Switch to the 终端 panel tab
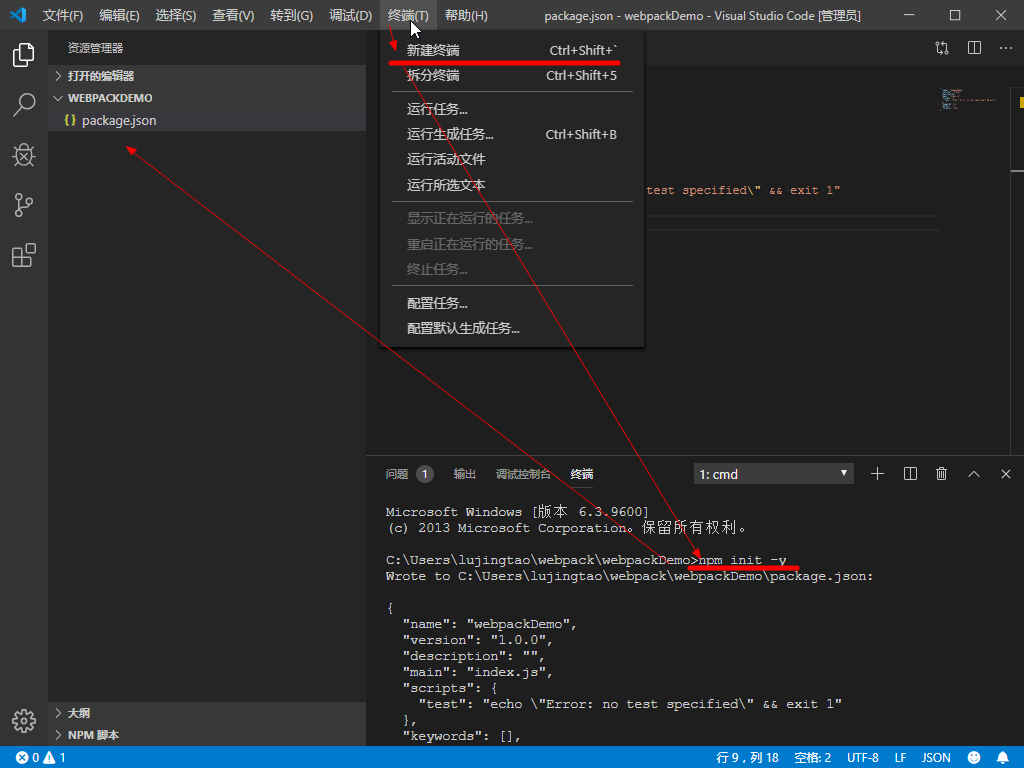The width and height of the screenshot is (1024, 768). coord(581,474)
